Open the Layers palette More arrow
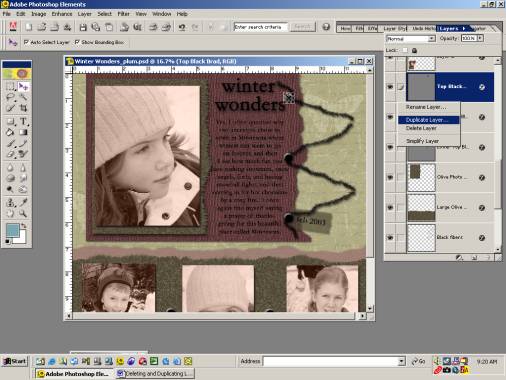The height and width of the screenshot is (380, 506). click(464, 29)
